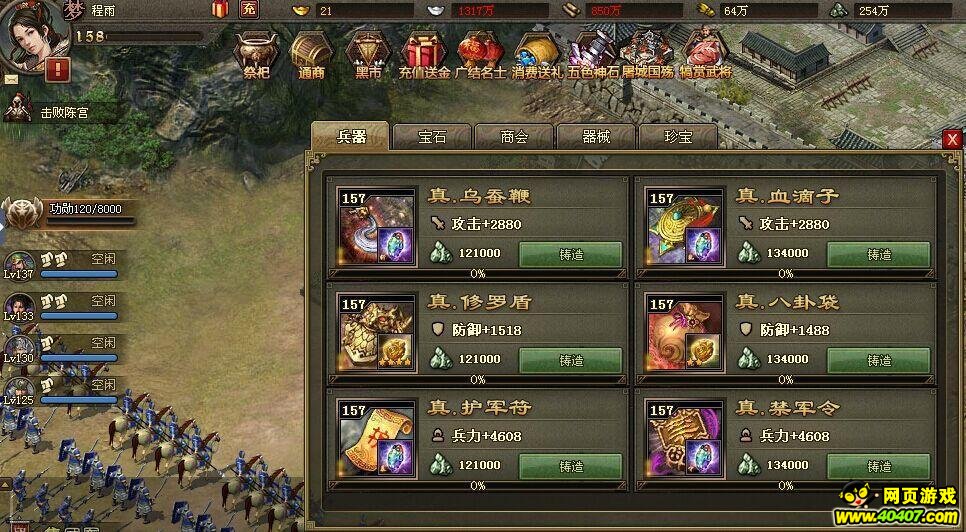Switch to the 商会 tab

tap(514, 137)
